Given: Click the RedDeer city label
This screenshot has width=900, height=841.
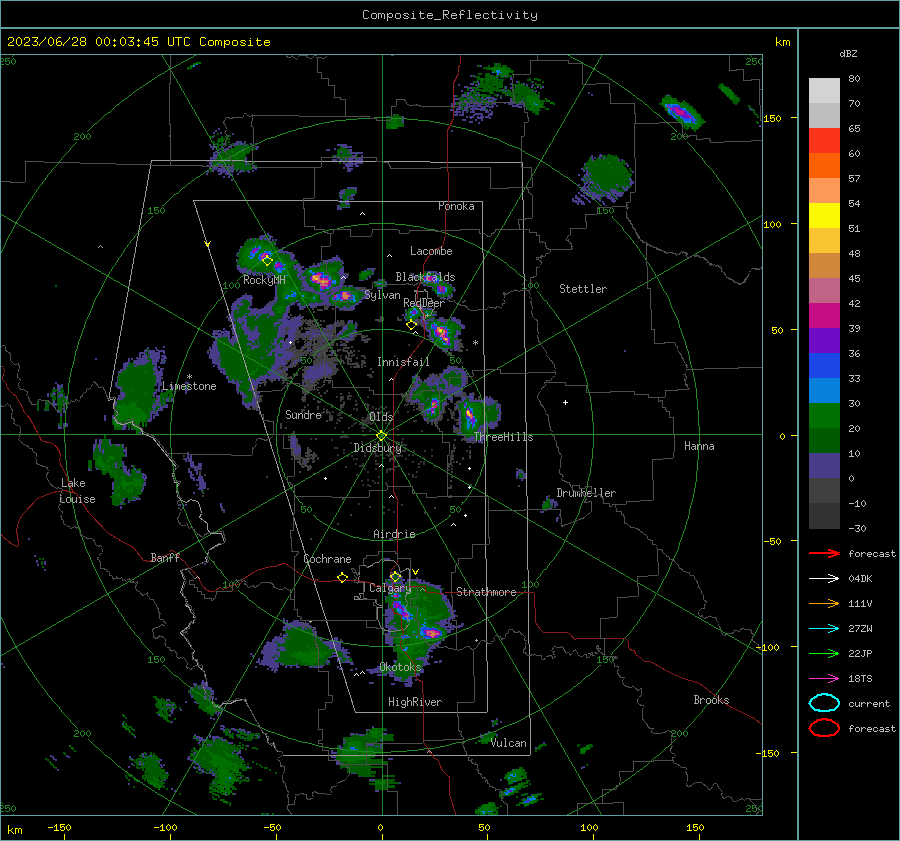Looking at the screenshot, I should tap(424, 303).
